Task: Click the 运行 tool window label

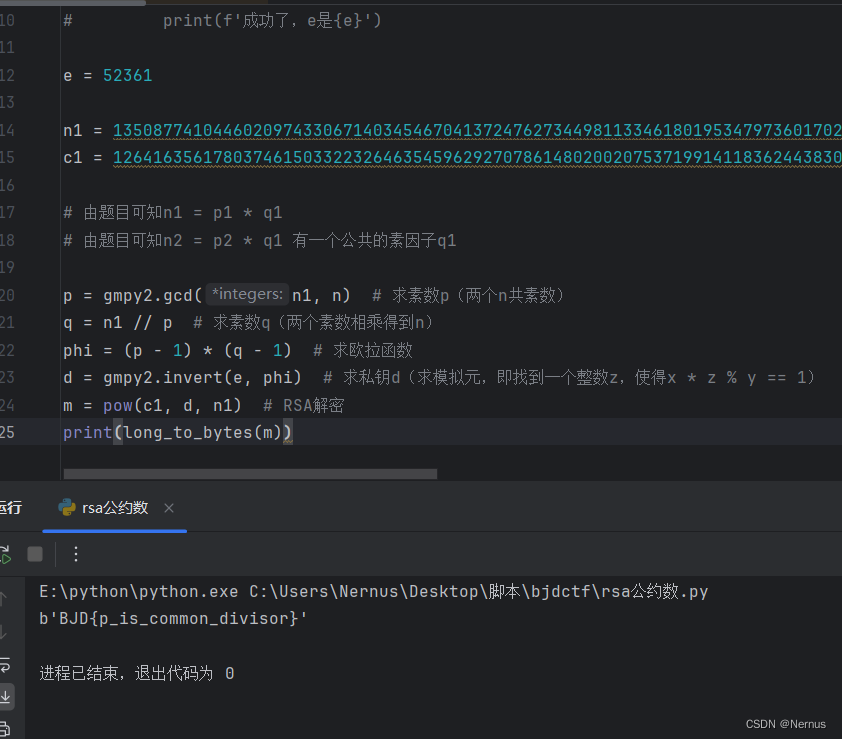Action: [x=11, y=508]
